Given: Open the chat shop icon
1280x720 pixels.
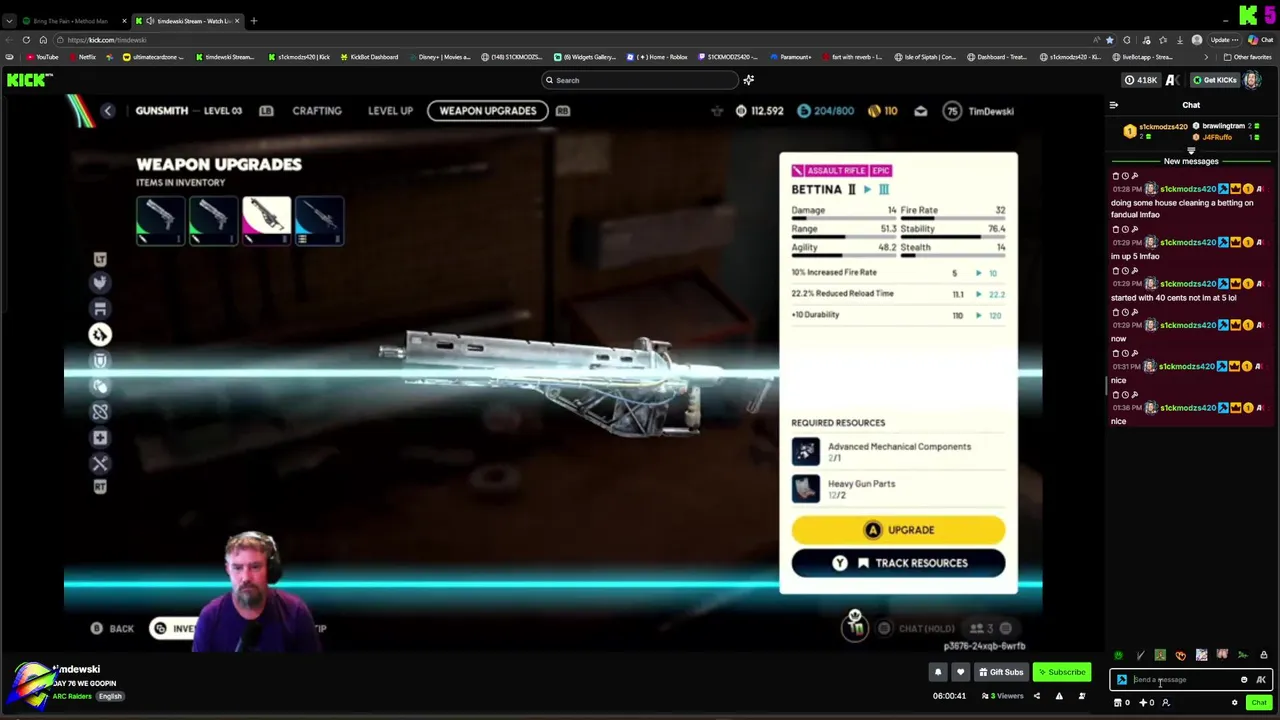Looking at the screenshot, I should pyautogui.click(x=1118, y=702).
